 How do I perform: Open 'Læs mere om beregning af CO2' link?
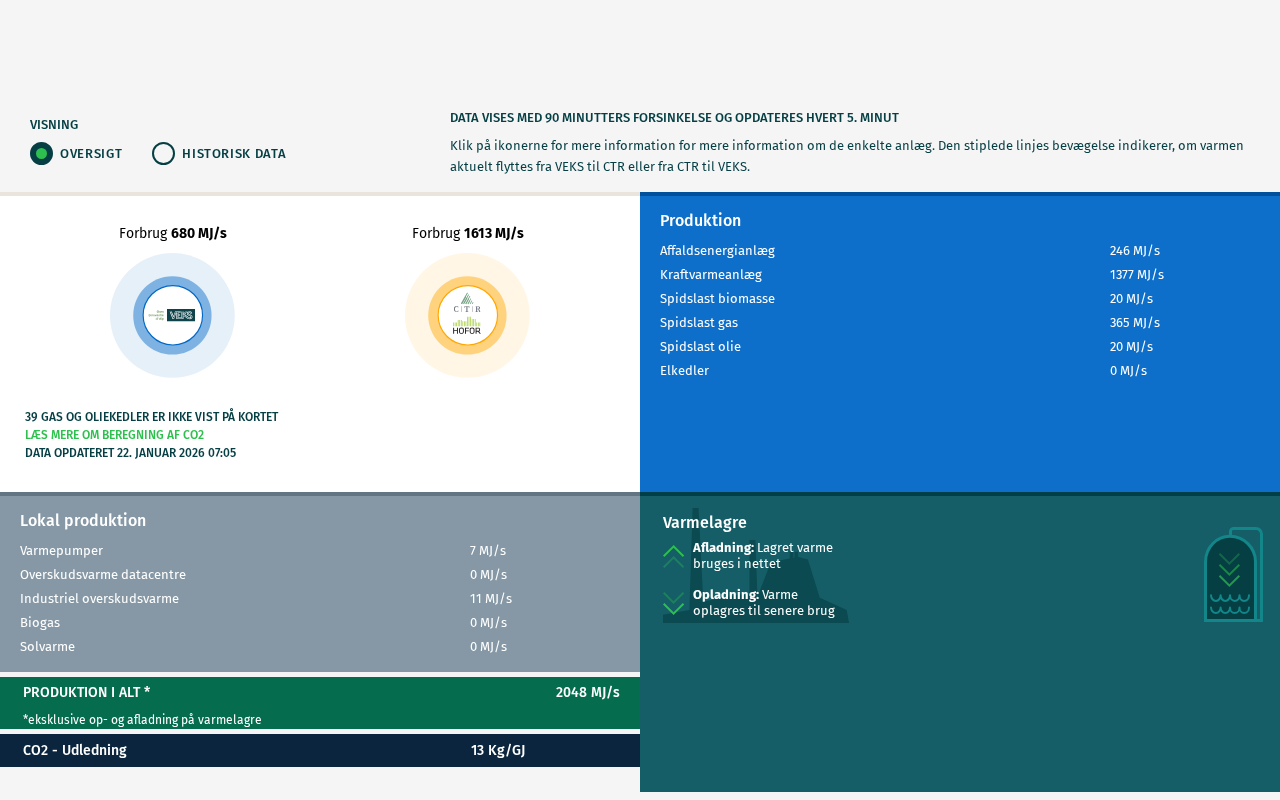114,435
